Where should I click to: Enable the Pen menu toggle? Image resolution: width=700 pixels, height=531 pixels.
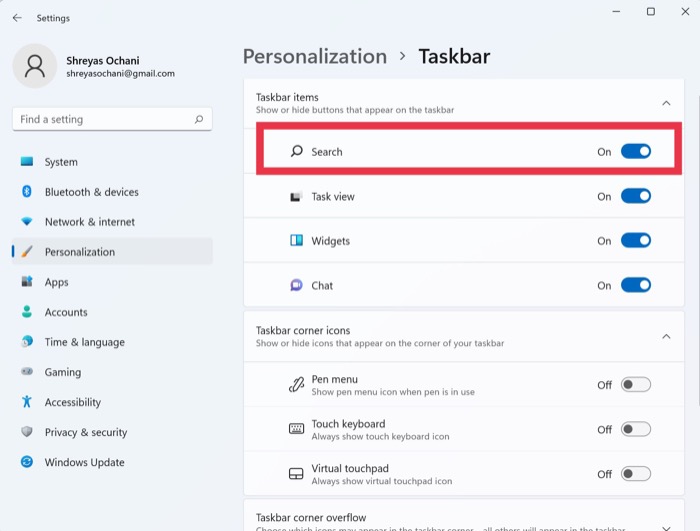(635, 385)
